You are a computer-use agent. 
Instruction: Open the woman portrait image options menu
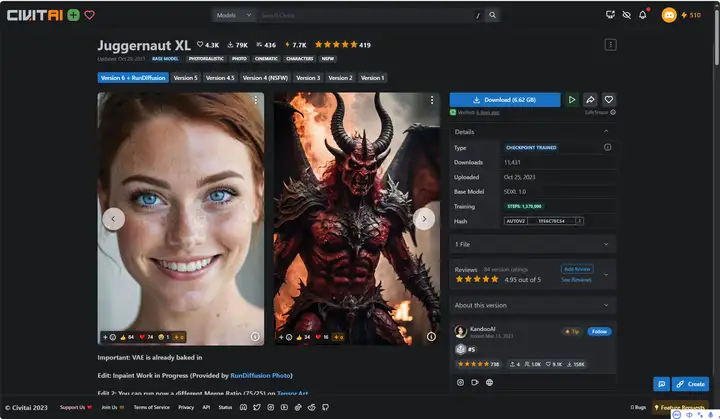[256, 100]
